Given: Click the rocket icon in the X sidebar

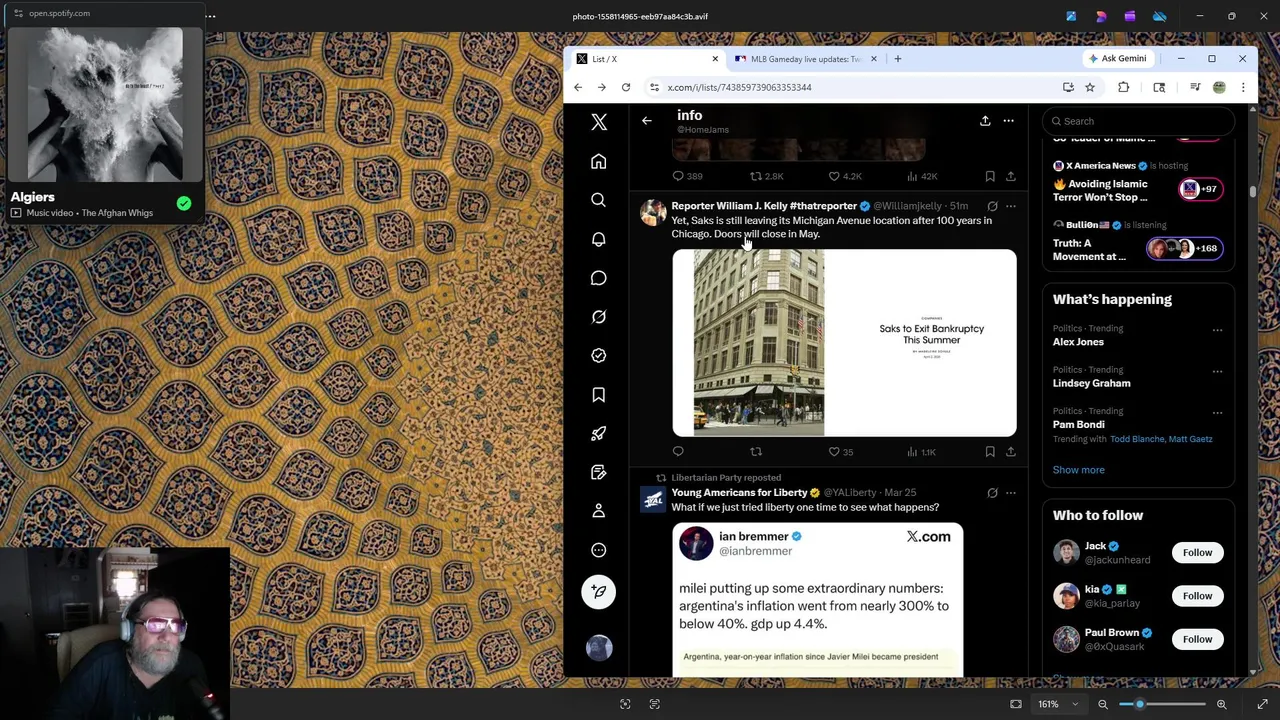Looking at the screenshot, I should tap(598, 433).
